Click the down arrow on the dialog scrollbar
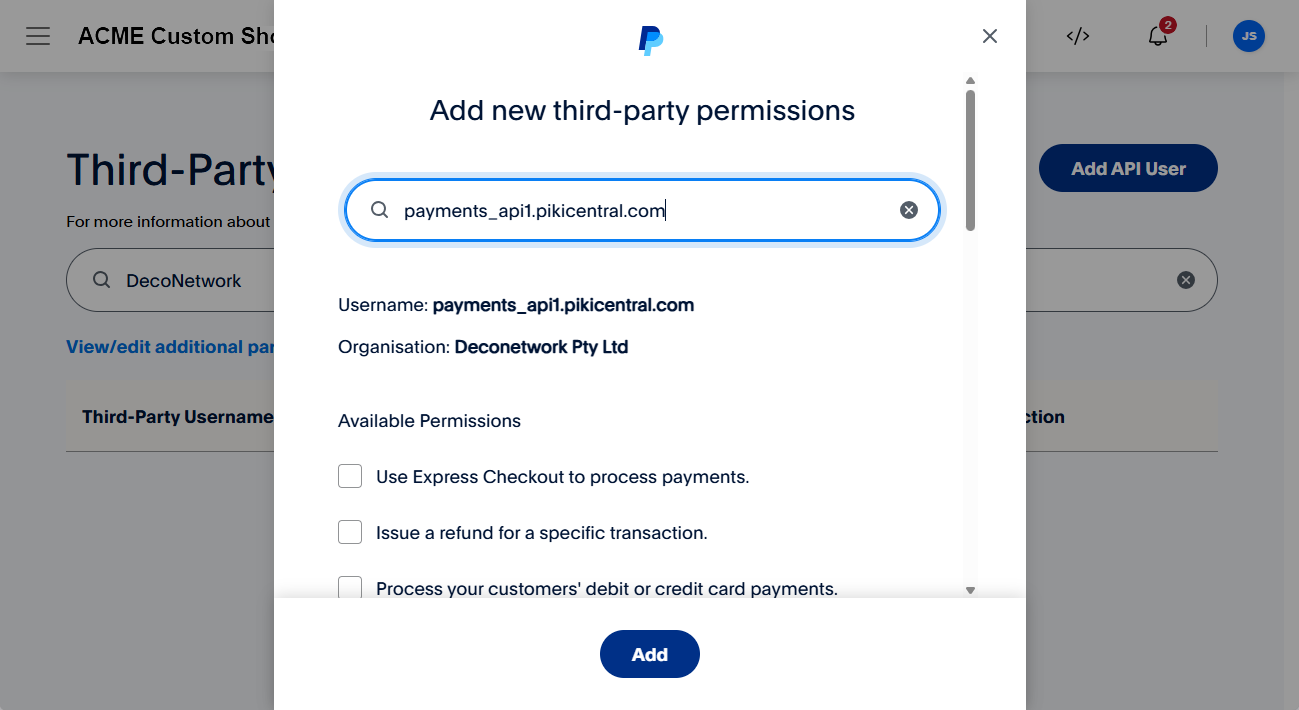 tap(970, 590)
